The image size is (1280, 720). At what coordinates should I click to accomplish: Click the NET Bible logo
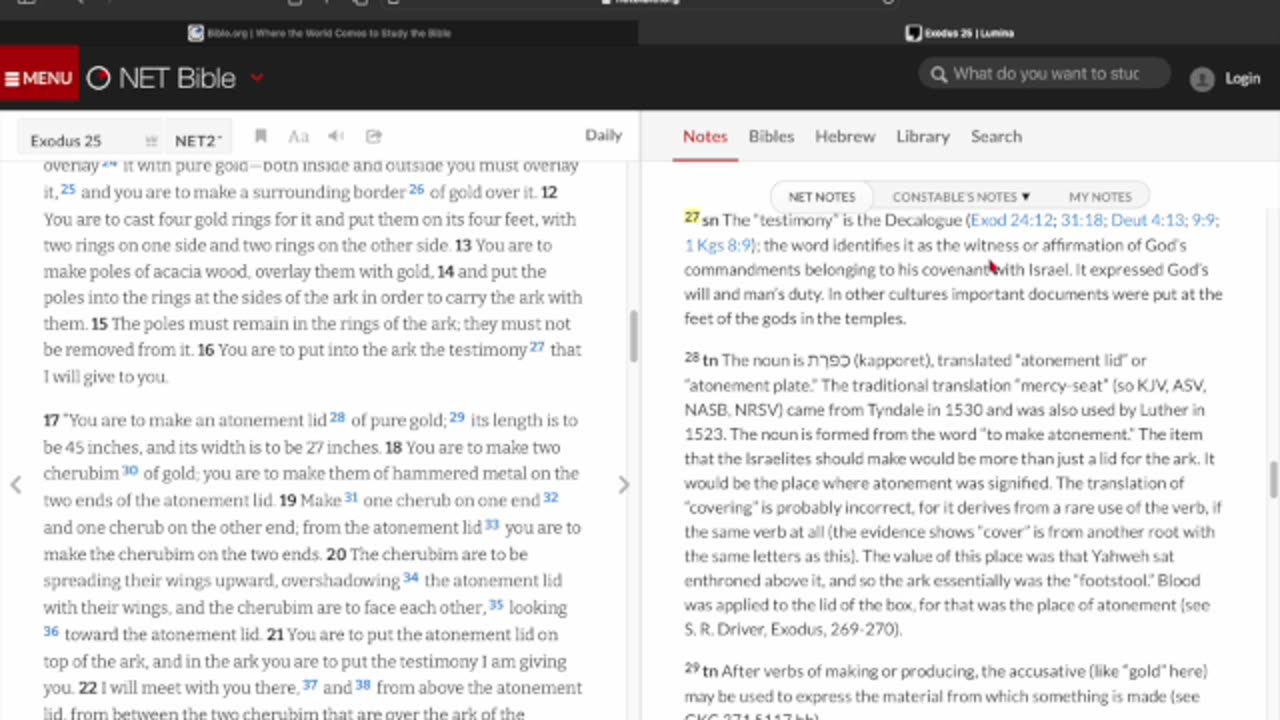pyautogui.click(x=162, y=78)
